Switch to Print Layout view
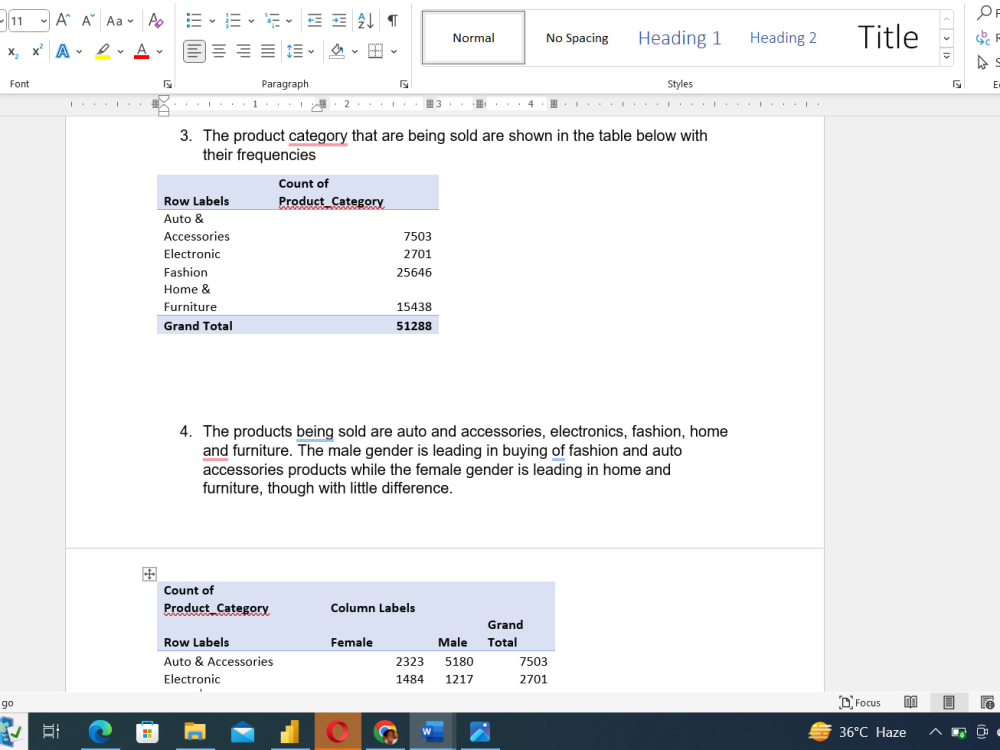This screenshot has height=750, width=1000. click(948, 702)
